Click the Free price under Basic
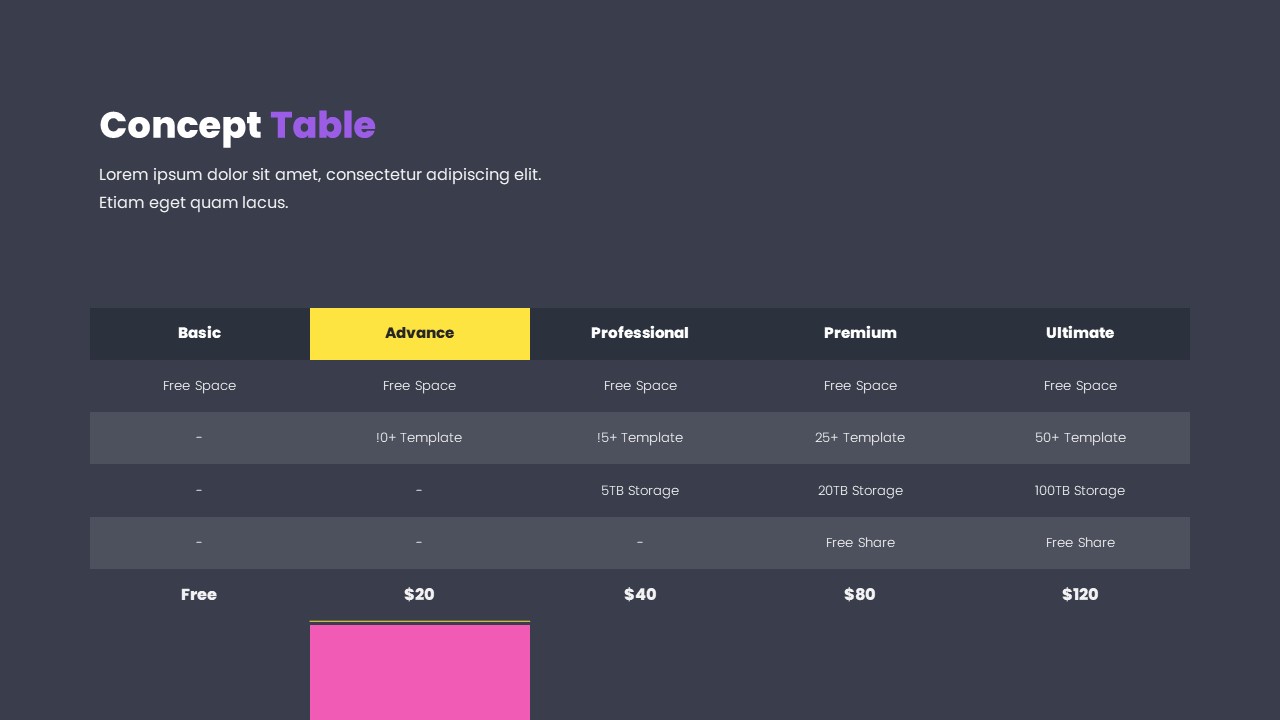This screenshot has height=720, width=1280. click(x=199, y=594)
